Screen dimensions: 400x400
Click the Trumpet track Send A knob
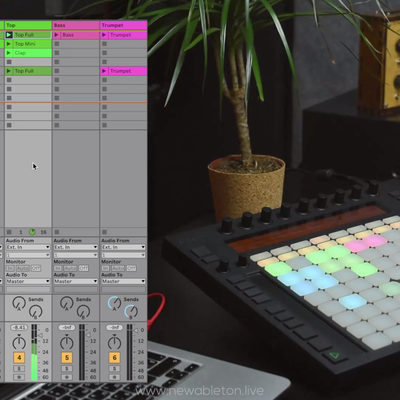tap(114, 303)
